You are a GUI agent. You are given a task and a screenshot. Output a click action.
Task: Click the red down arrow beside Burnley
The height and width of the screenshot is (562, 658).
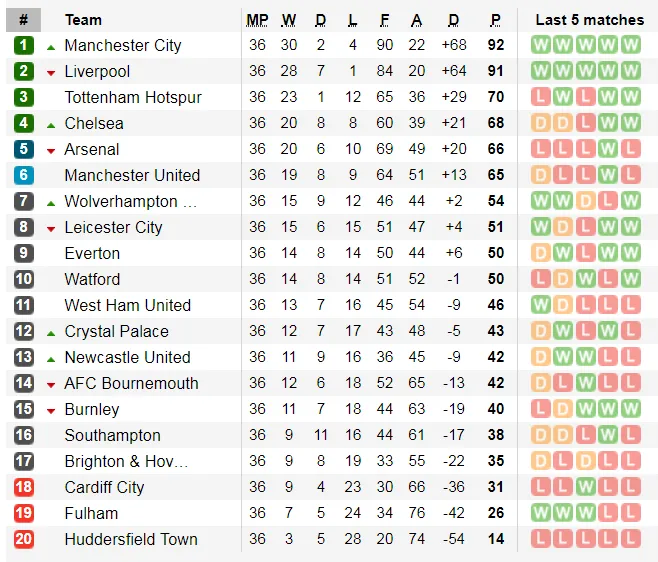pos(51,410)
